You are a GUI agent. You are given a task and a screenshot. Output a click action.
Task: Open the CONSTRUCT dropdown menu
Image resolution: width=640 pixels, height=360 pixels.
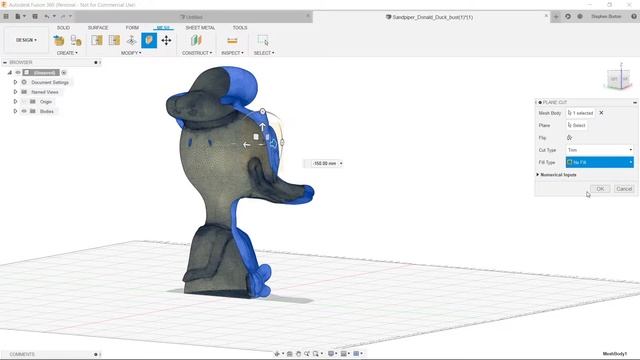click(x=197, y=53)
